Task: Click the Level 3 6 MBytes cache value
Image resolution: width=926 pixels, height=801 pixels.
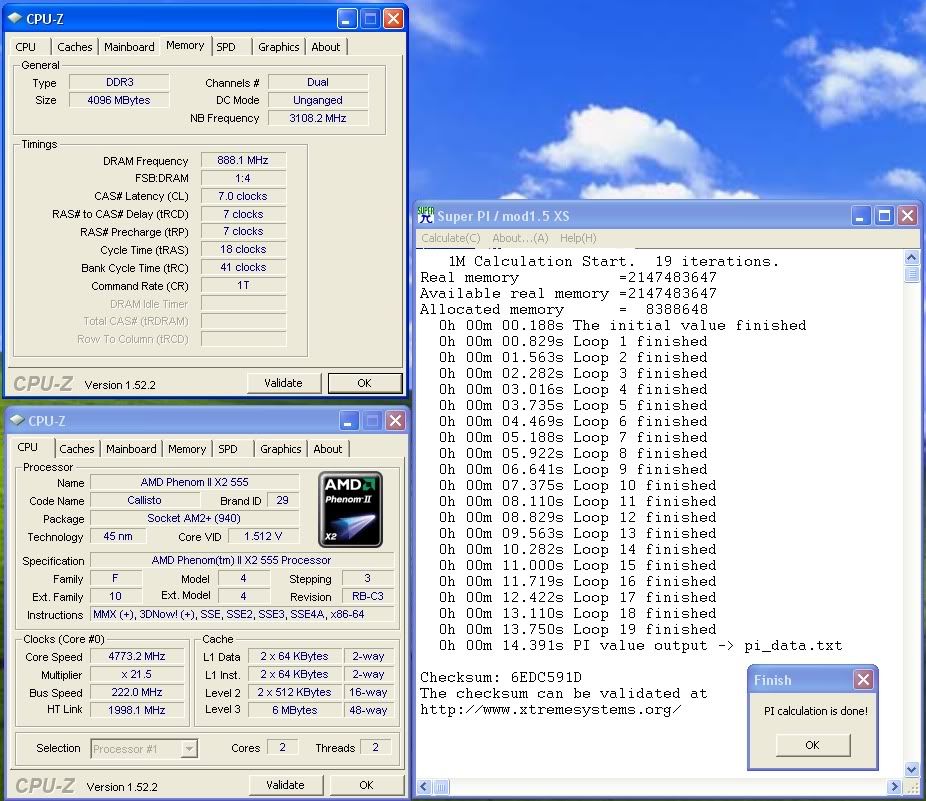Action: (295, 709)
